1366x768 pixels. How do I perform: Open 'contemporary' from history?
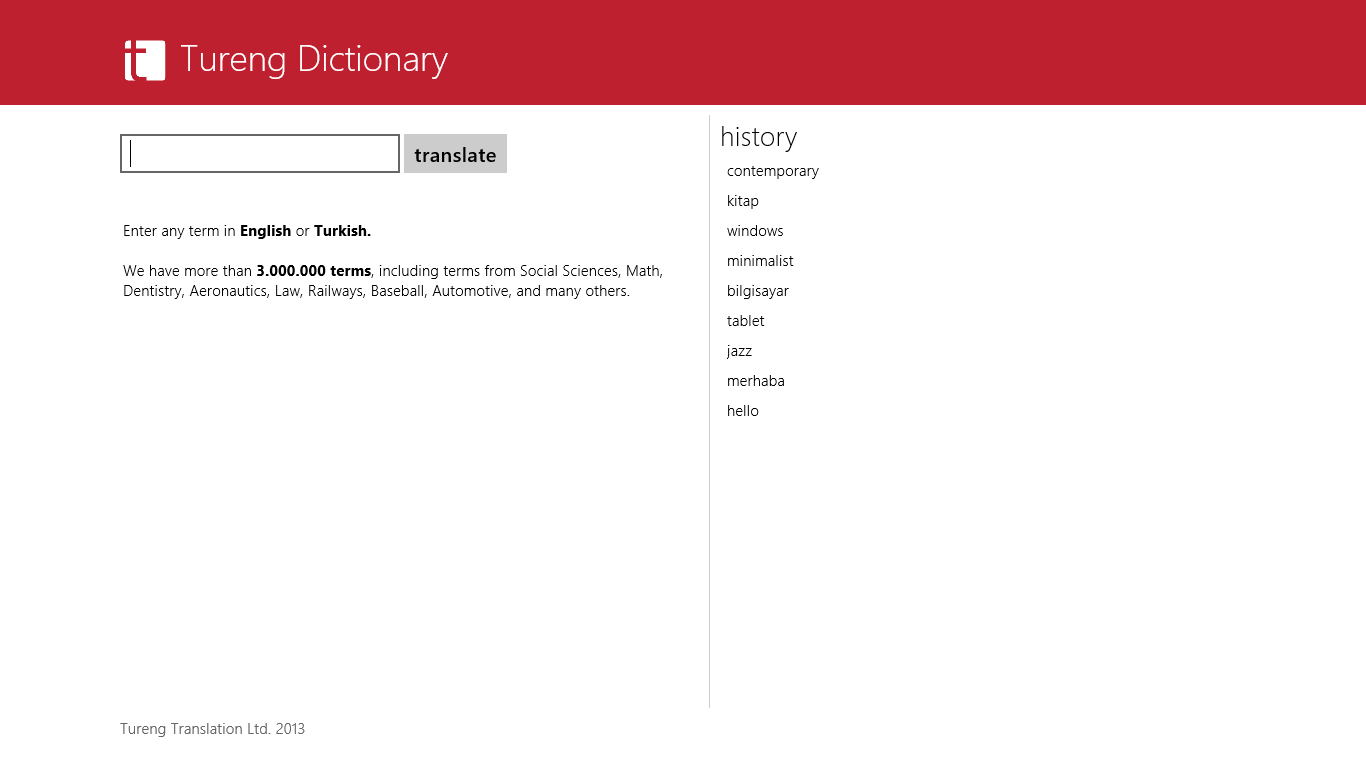coord(772,171)
